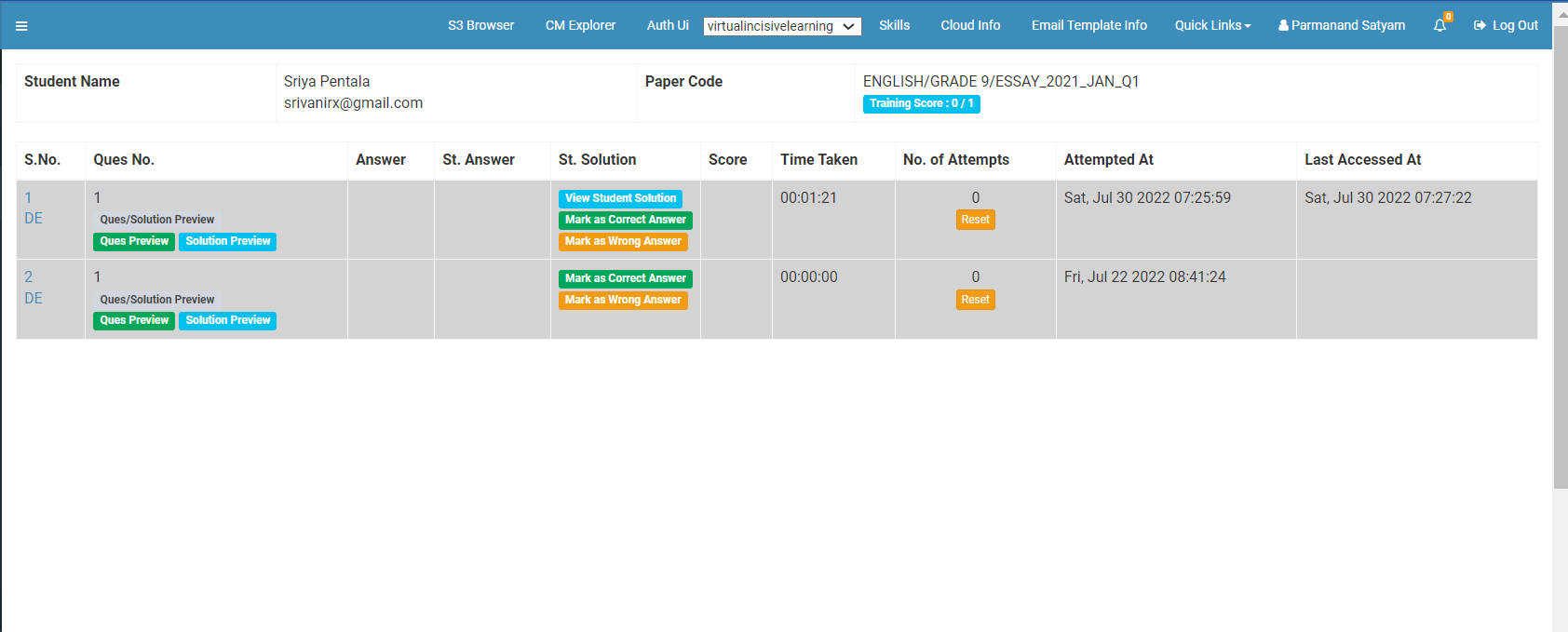This screenshot has width=1568, height=632.
Task: Open Ques Preview in second row
Action: (x=134, y=320)
